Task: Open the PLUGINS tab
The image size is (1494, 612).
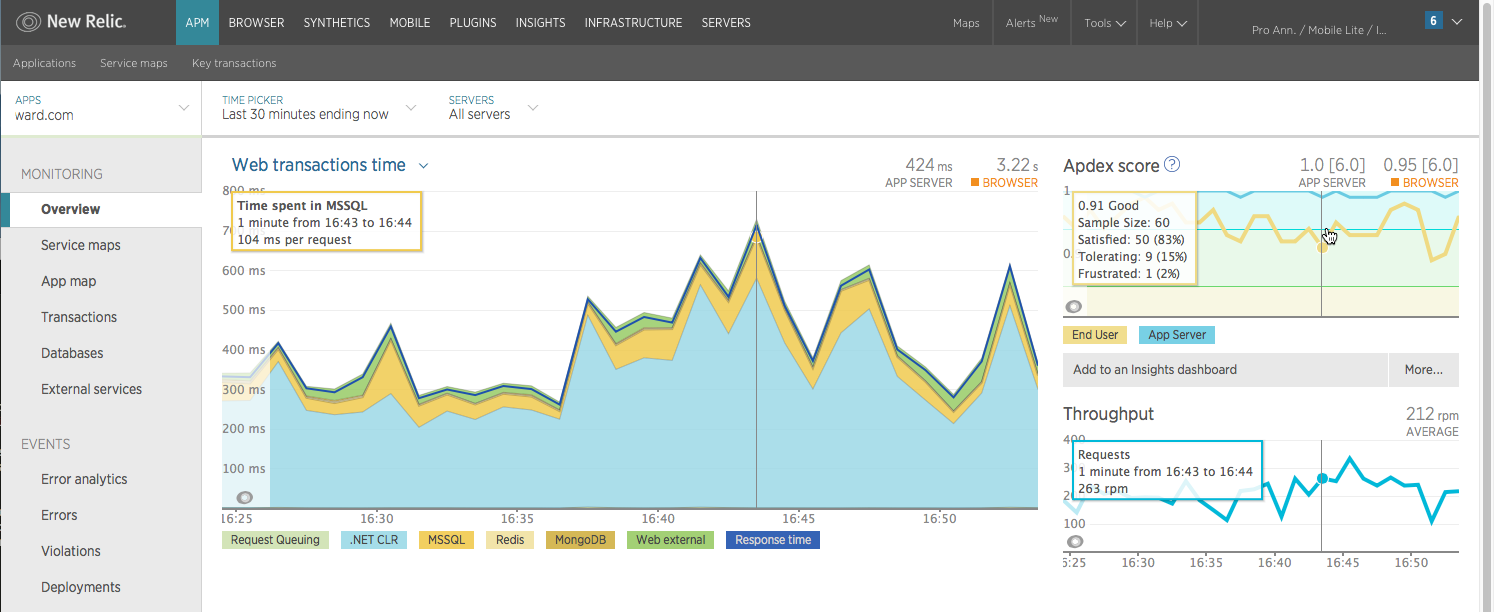Action: (473, 23)
